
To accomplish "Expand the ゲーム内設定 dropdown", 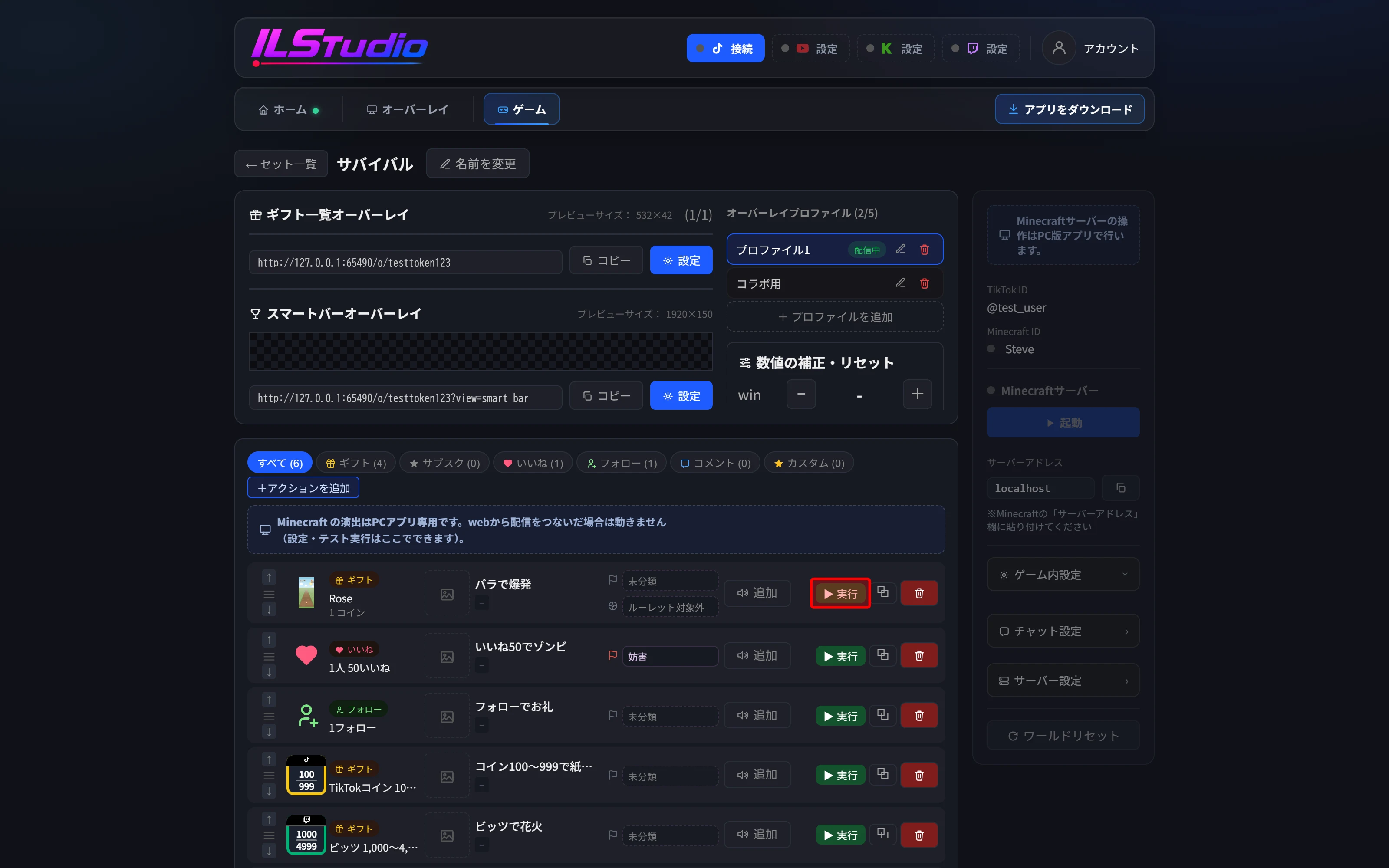I will (1063, 575).
